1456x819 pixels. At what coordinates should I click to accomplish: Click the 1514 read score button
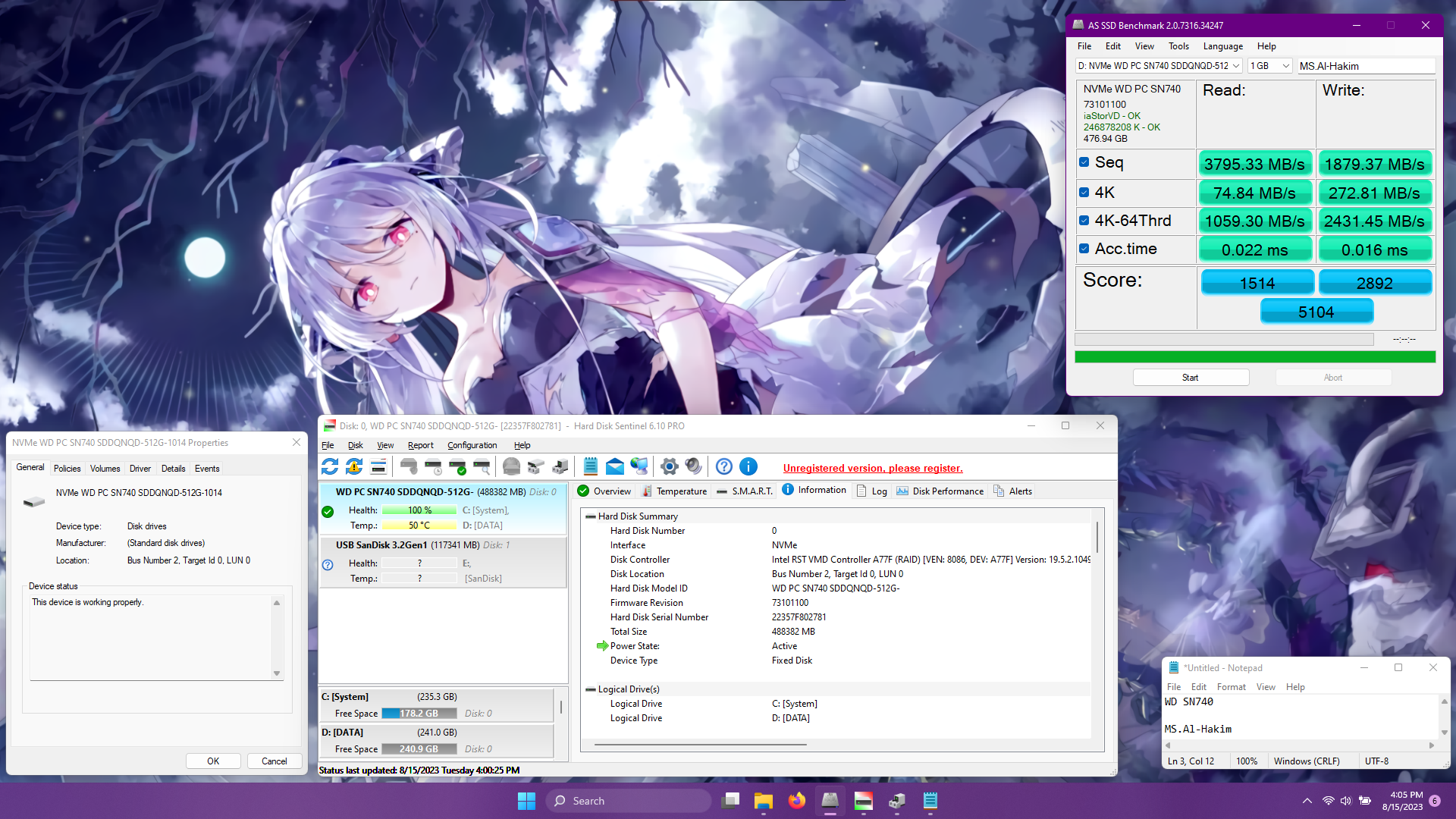pos(1257,283)
